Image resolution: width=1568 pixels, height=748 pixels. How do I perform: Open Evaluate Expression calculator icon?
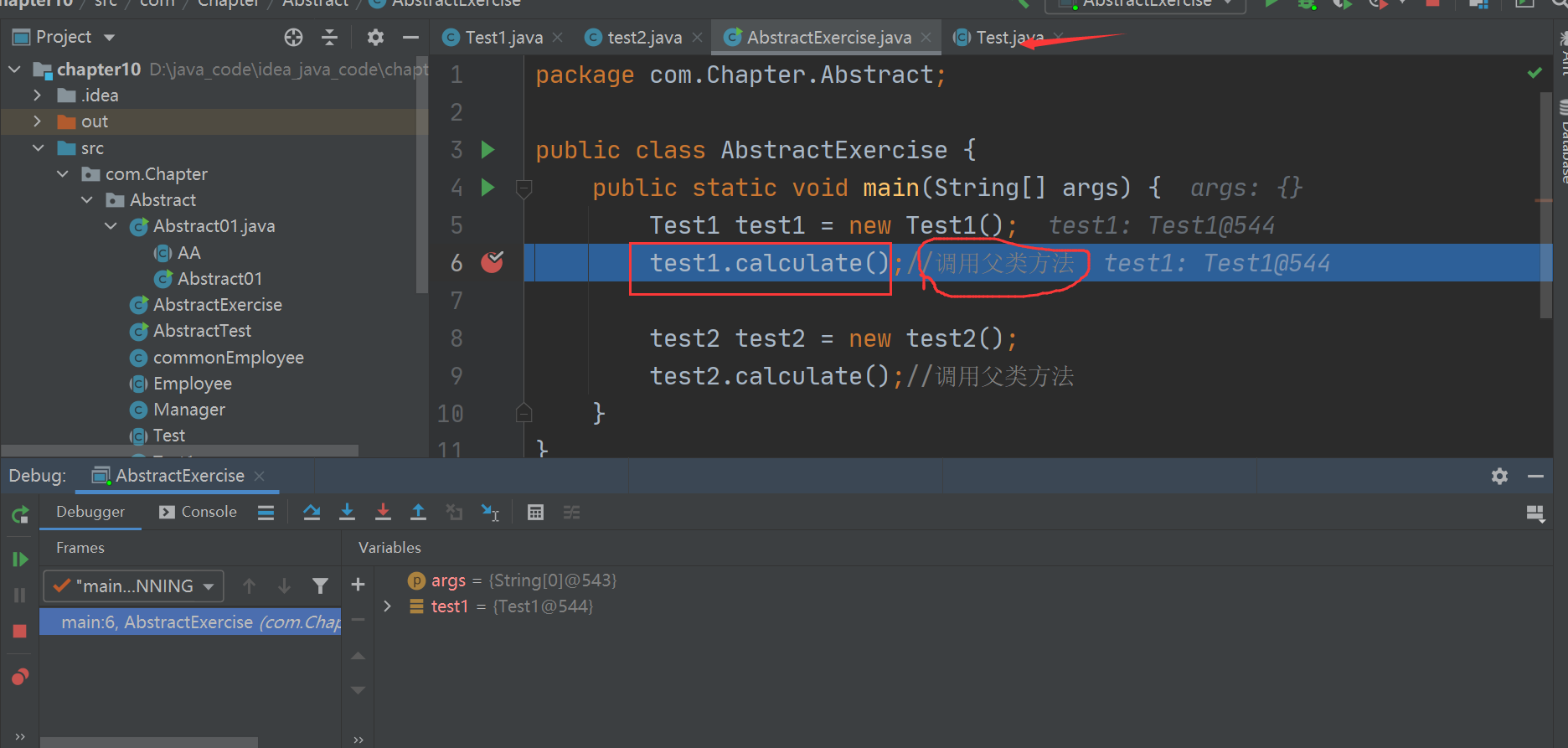point(536,513)
